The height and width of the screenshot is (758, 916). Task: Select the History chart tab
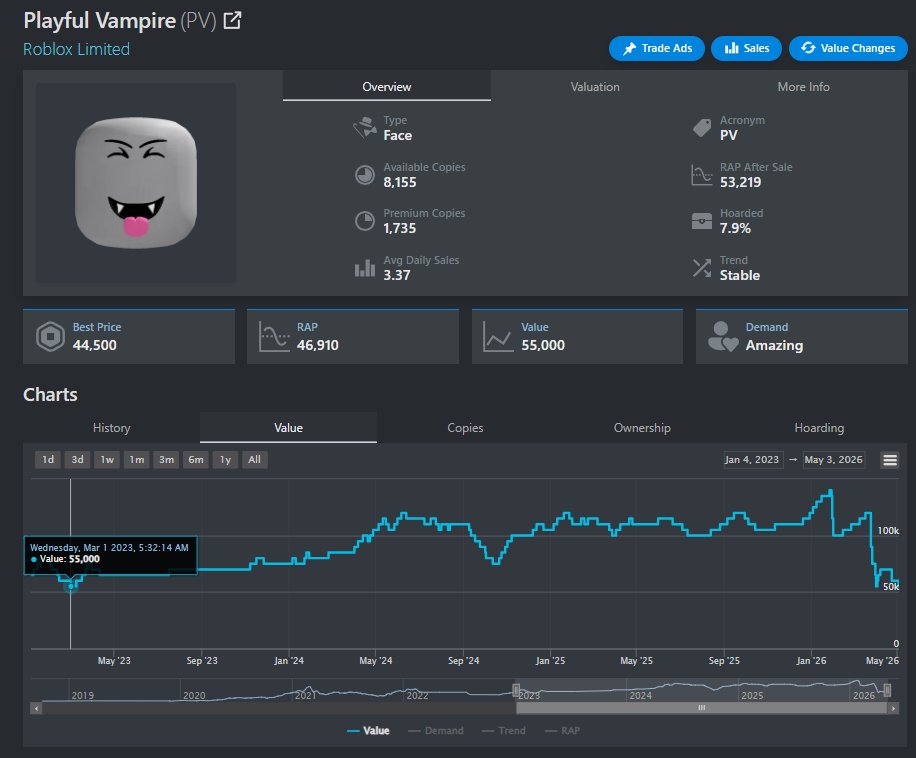112,427
